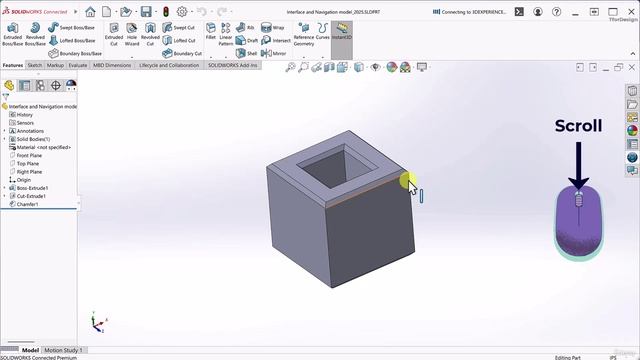Image resolution: width=640 pixels, height=360 pixels.
Task: Expand the Boss-Extrude1 feature
Action: pos(4,188)
